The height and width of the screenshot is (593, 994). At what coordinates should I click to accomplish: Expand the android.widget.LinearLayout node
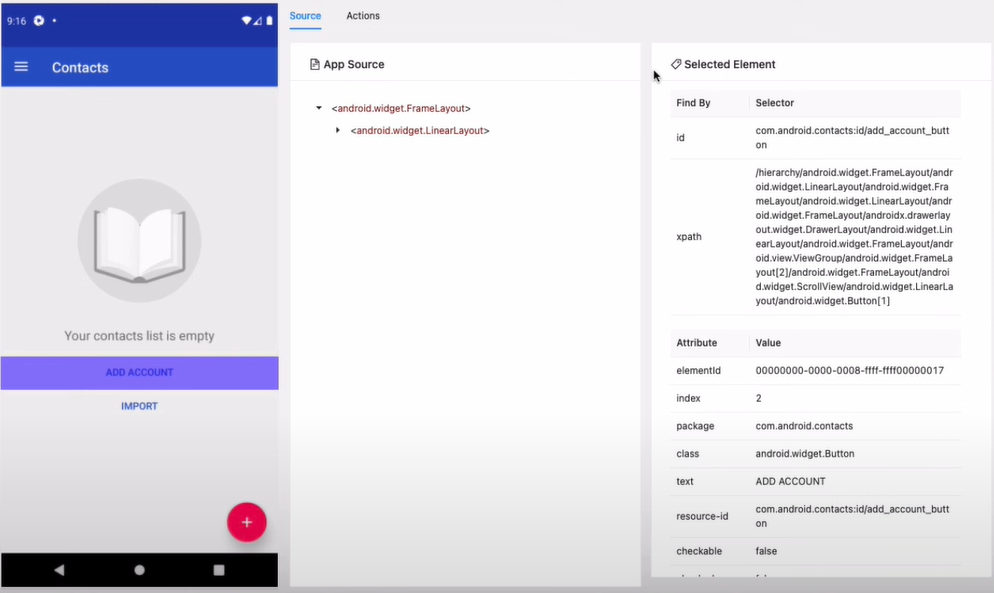pos(338,131)
